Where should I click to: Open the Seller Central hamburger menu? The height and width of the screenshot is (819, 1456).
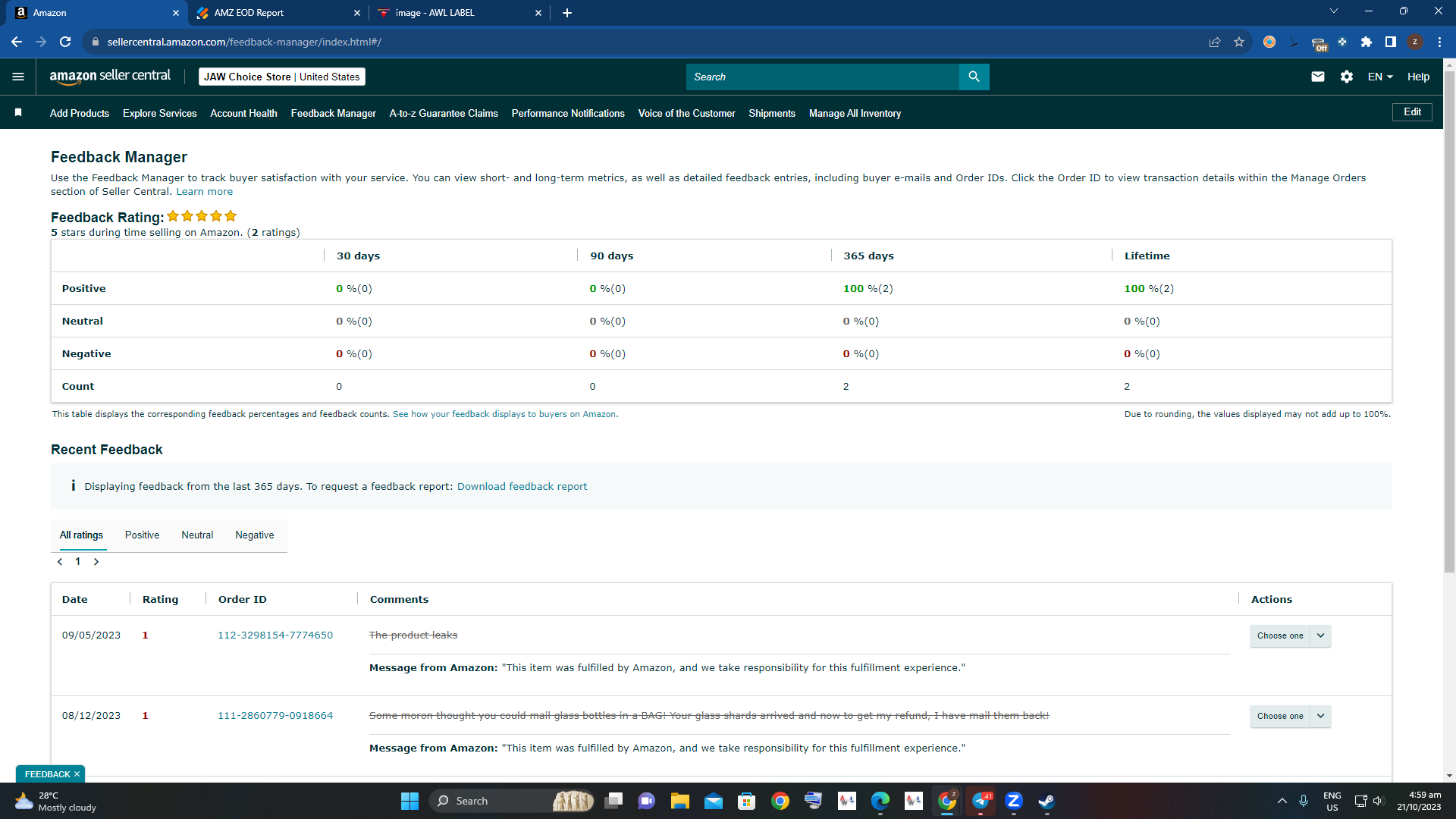18,77
